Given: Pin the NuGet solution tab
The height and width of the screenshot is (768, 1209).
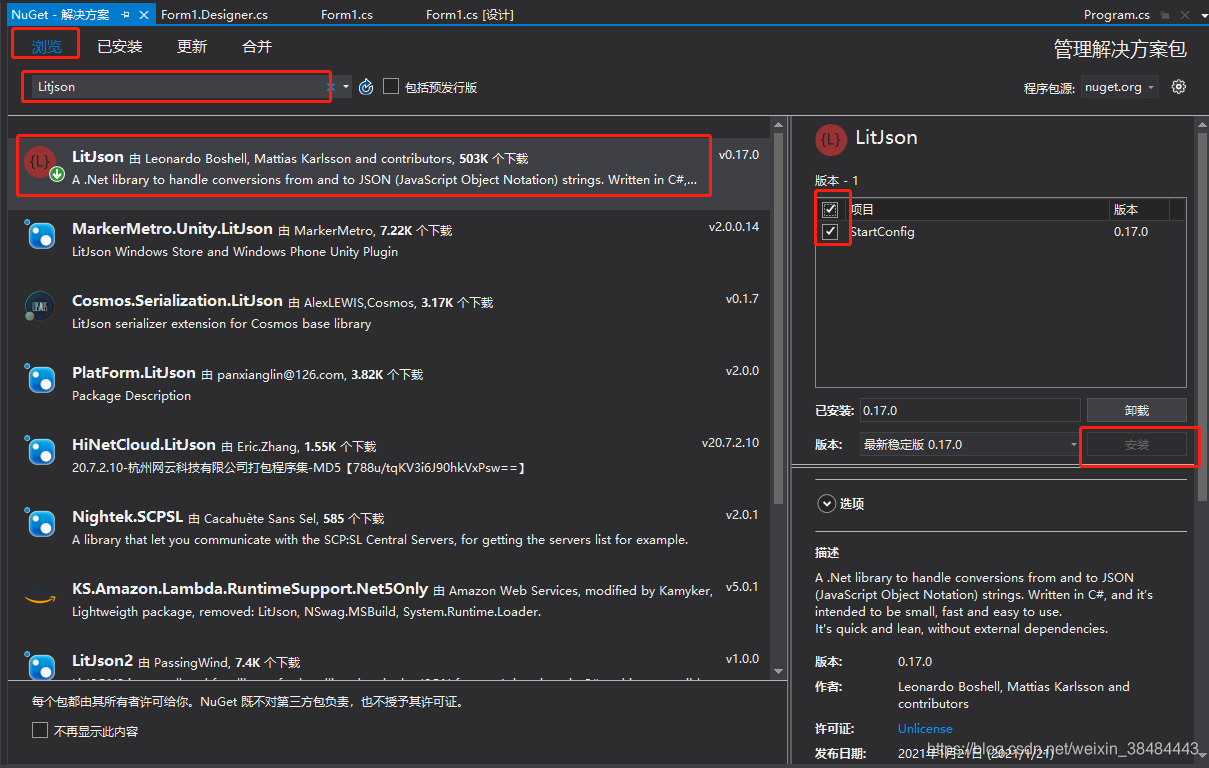Looking at the screenshot, I should [x=125, y=15].
